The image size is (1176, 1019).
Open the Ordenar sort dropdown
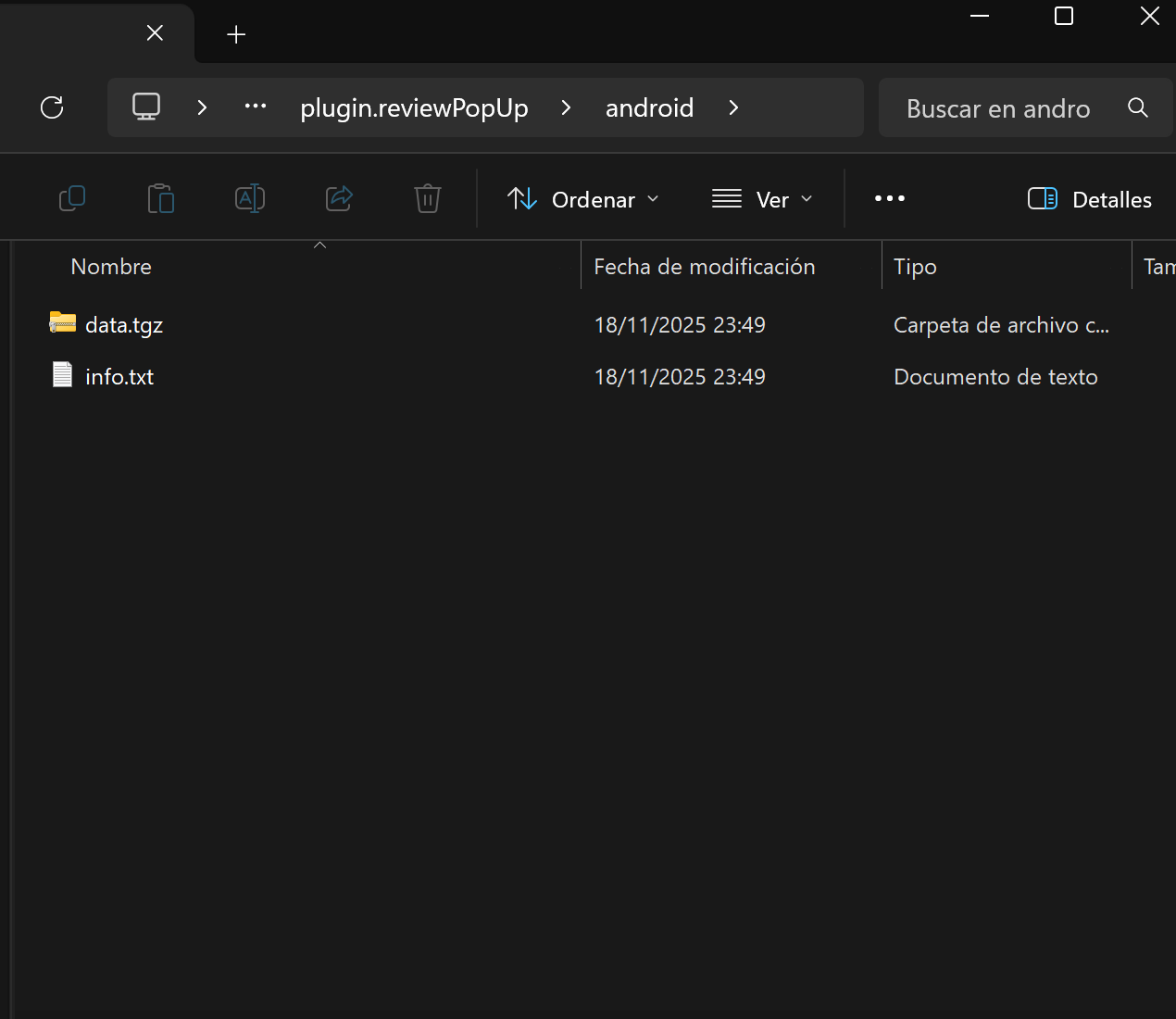point(583,199)
